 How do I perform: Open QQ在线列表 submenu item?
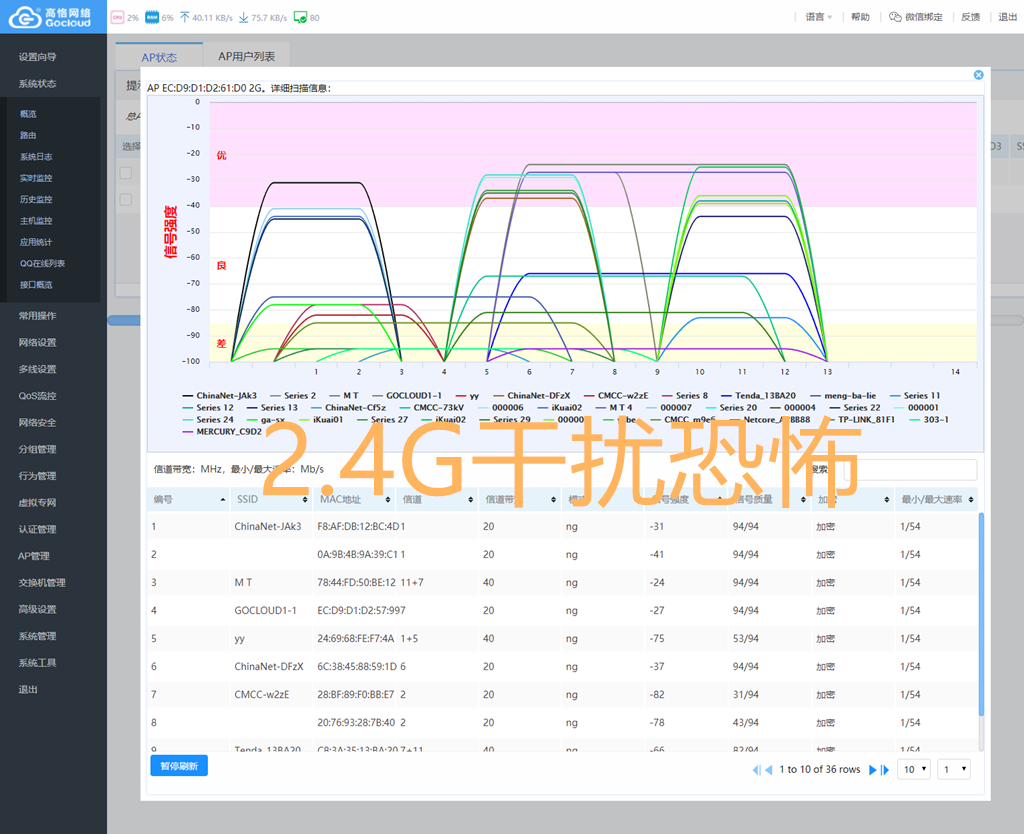coord(42,263)
